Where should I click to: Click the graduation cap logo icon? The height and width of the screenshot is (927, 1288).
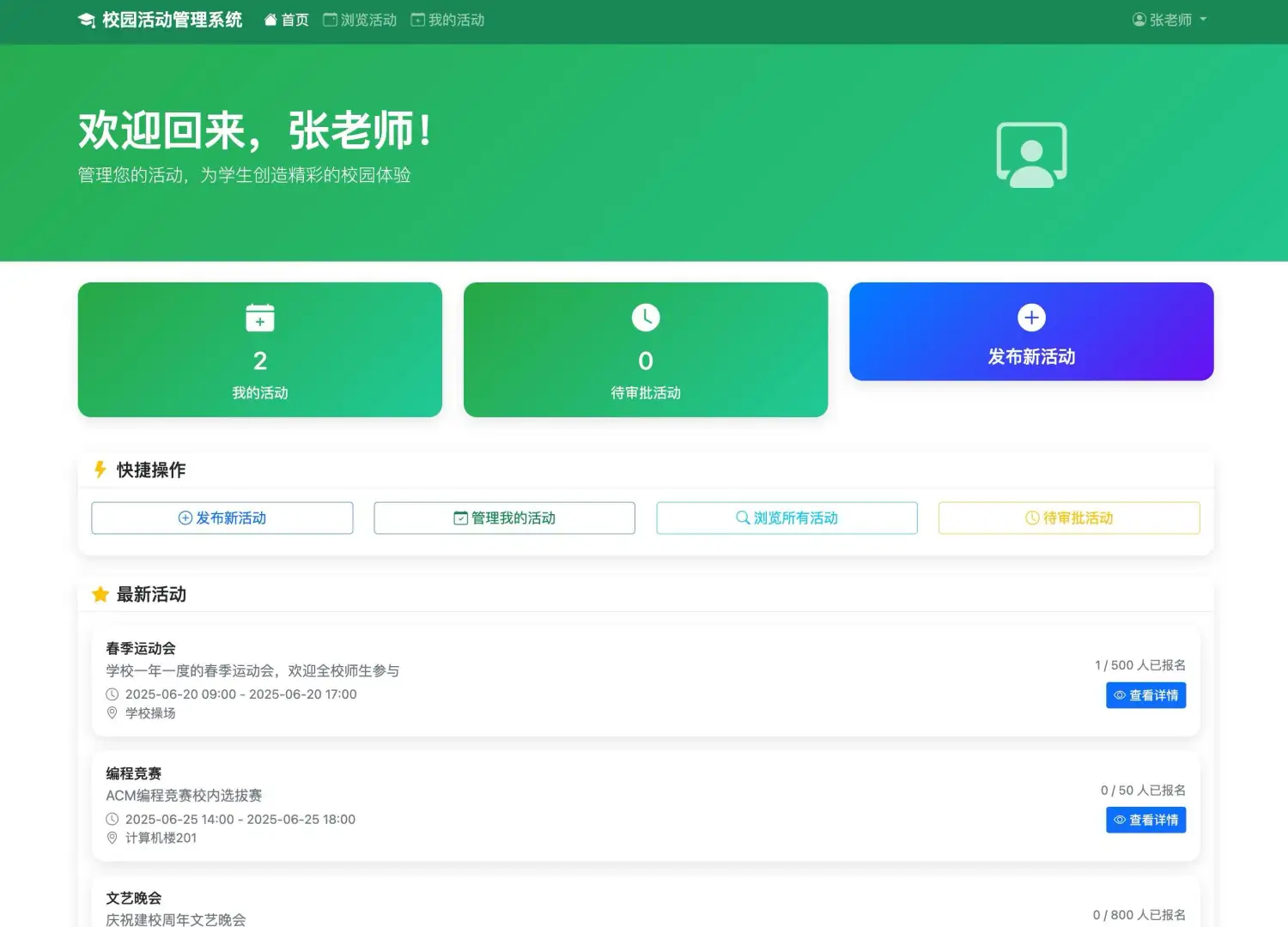coord(86,19)
